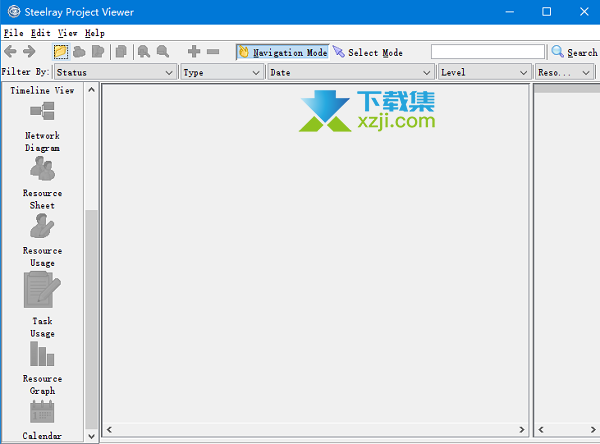This screenshot has height=444, width=600.
Task: Click the Steelray app icon in title bar
Action: (14, 12)
